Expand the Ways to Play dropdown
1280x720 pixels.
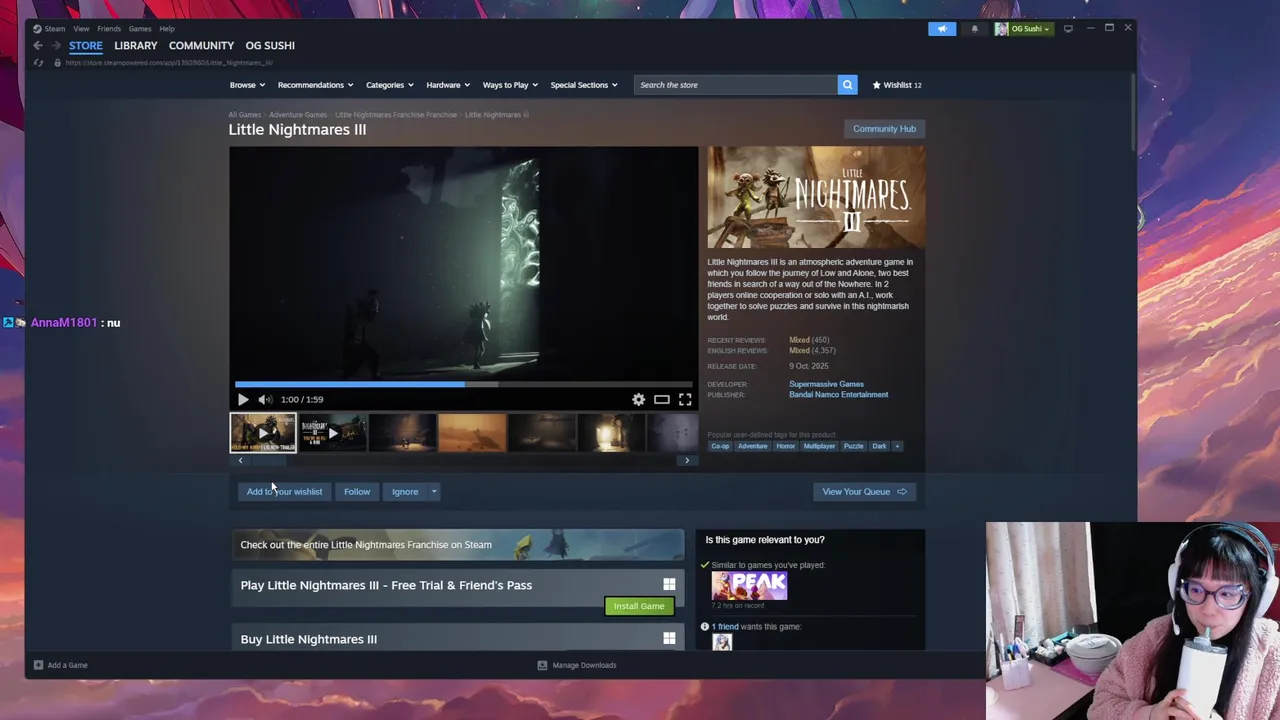(x=510, y=85)
